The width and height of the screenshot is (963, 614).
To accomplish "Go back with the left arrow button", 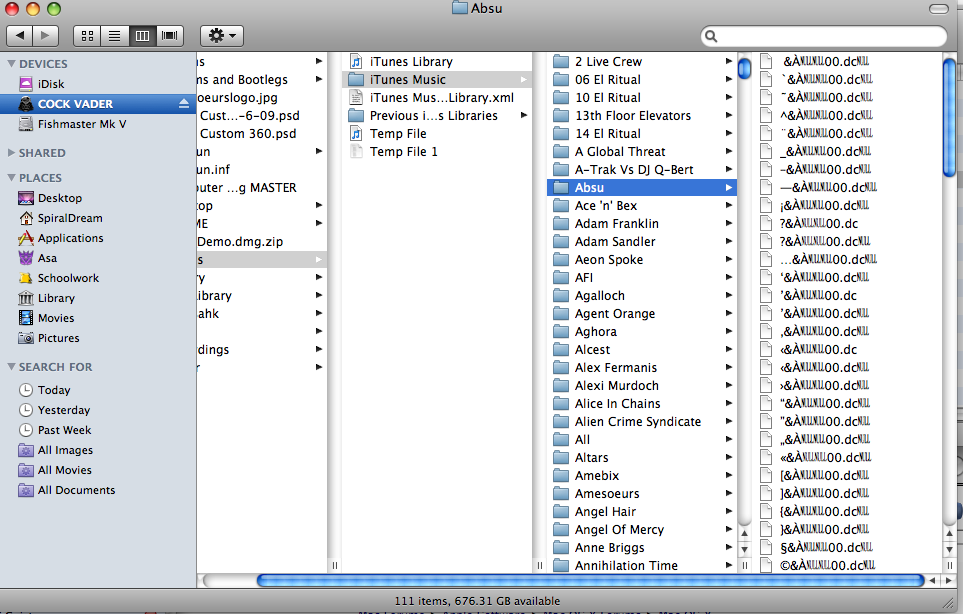I will click(20, 36).
